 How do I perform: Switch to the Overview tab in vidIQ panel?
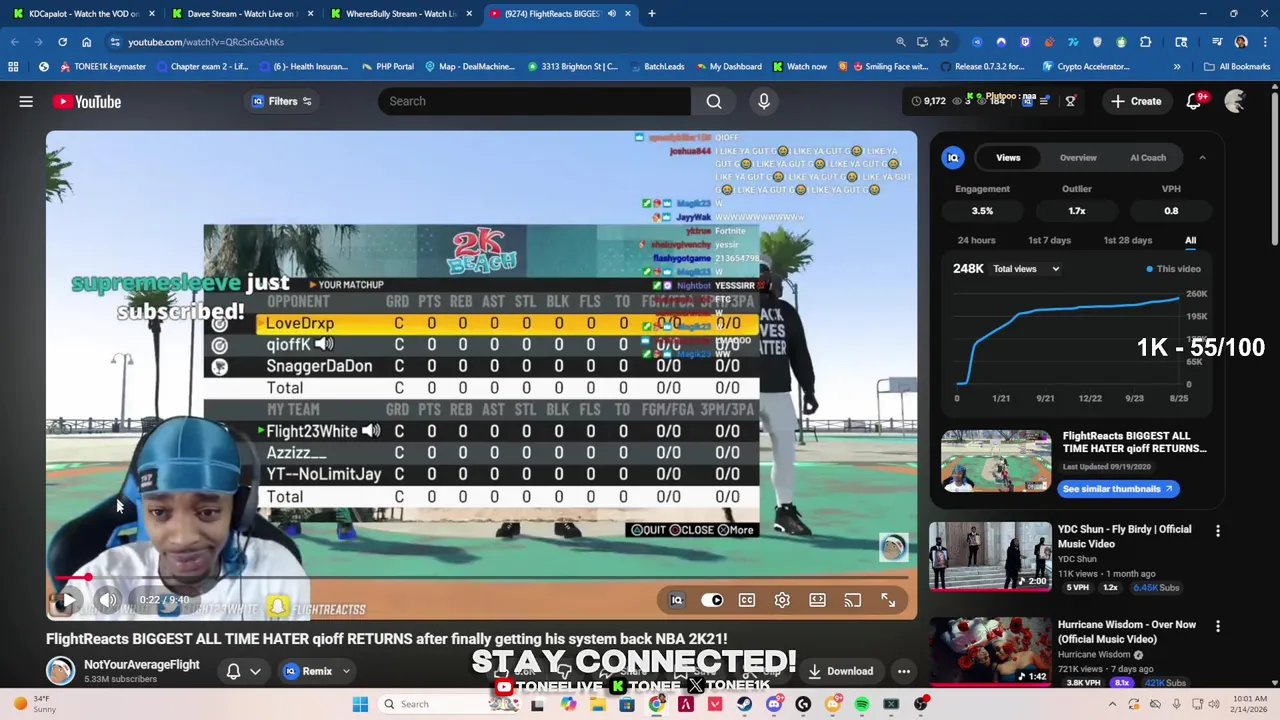1078,158
